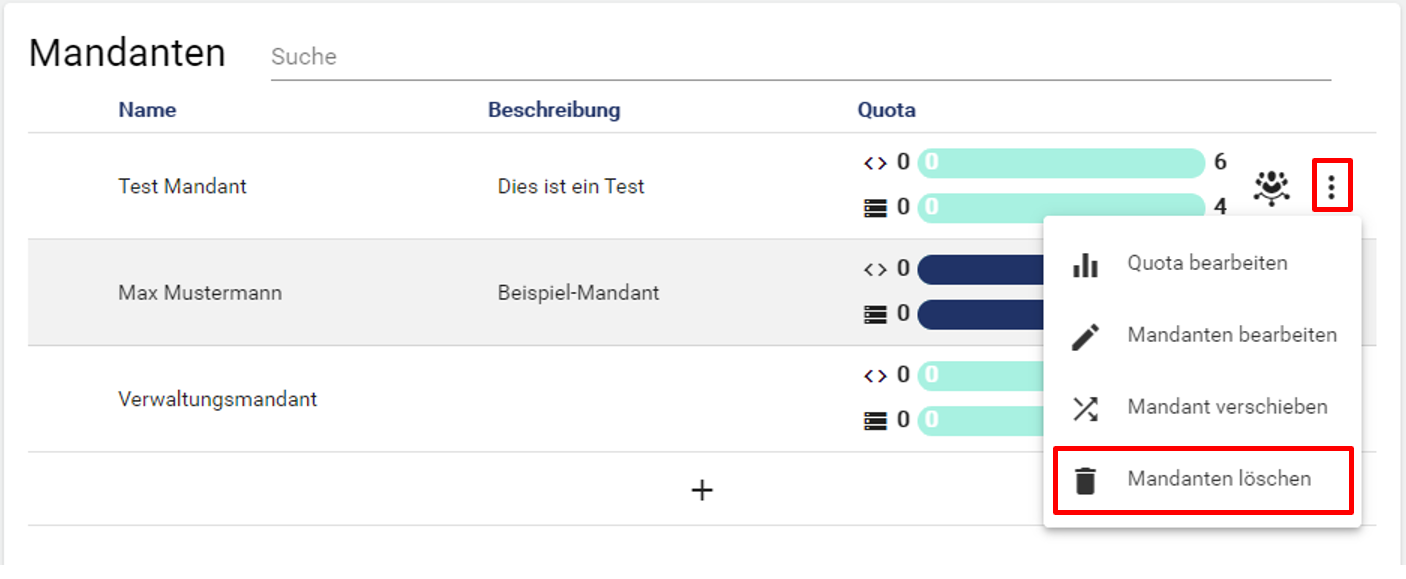1406x579 pixels.
Task: Click the bug-like icon in the Test Mandant row
Action: point(1271,187)
